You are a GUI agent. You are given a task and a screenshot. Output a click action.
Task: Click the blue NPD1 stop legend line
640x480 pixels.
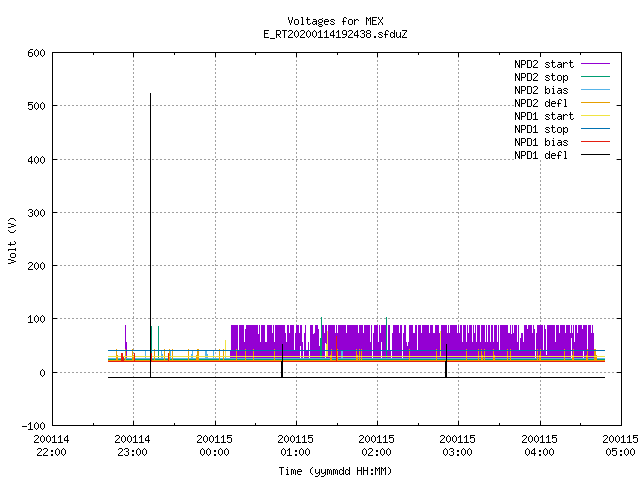click(596, 129)
